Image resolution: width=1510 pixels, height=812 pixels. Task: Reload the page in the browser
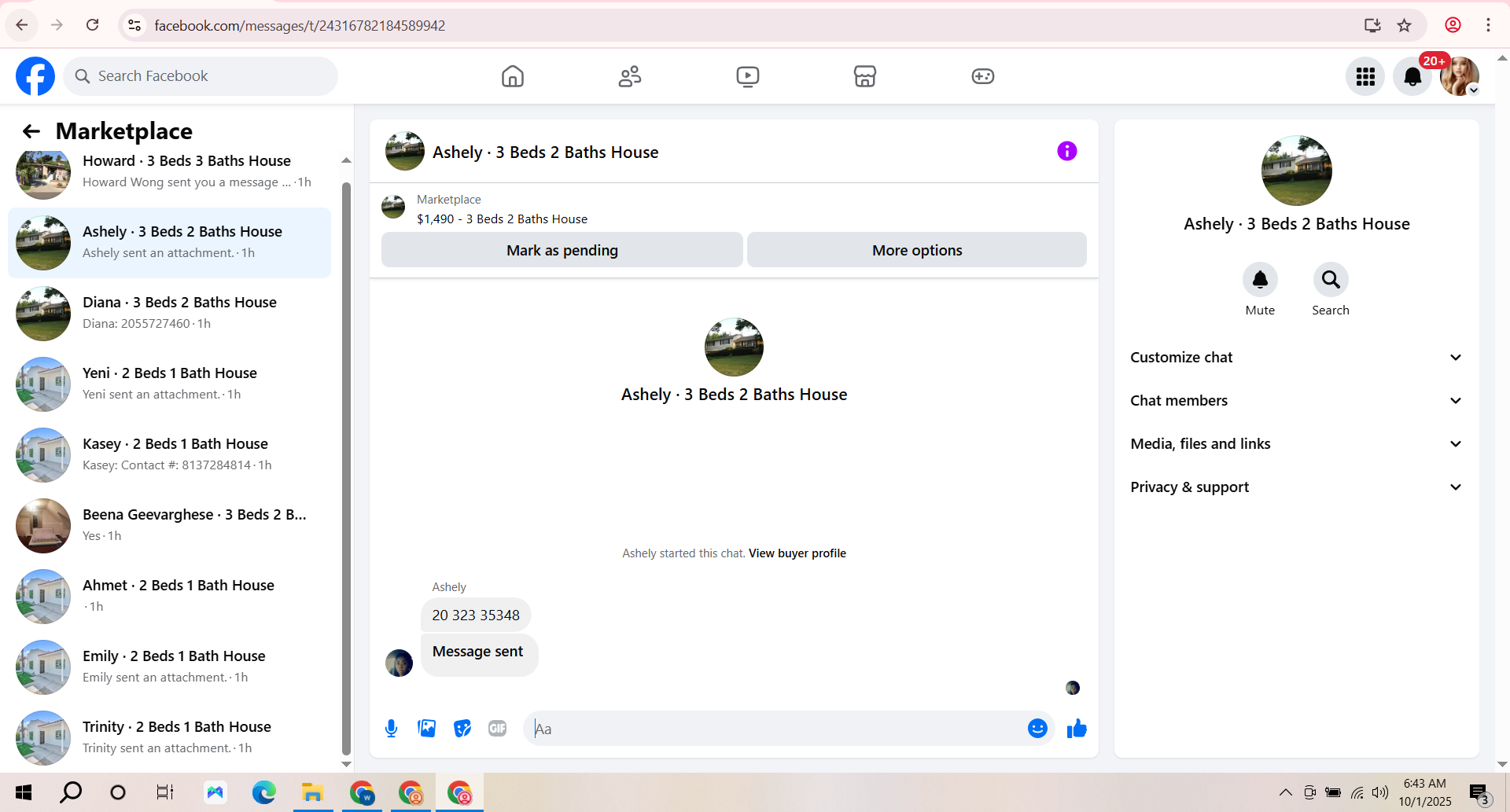coord(93,25)
